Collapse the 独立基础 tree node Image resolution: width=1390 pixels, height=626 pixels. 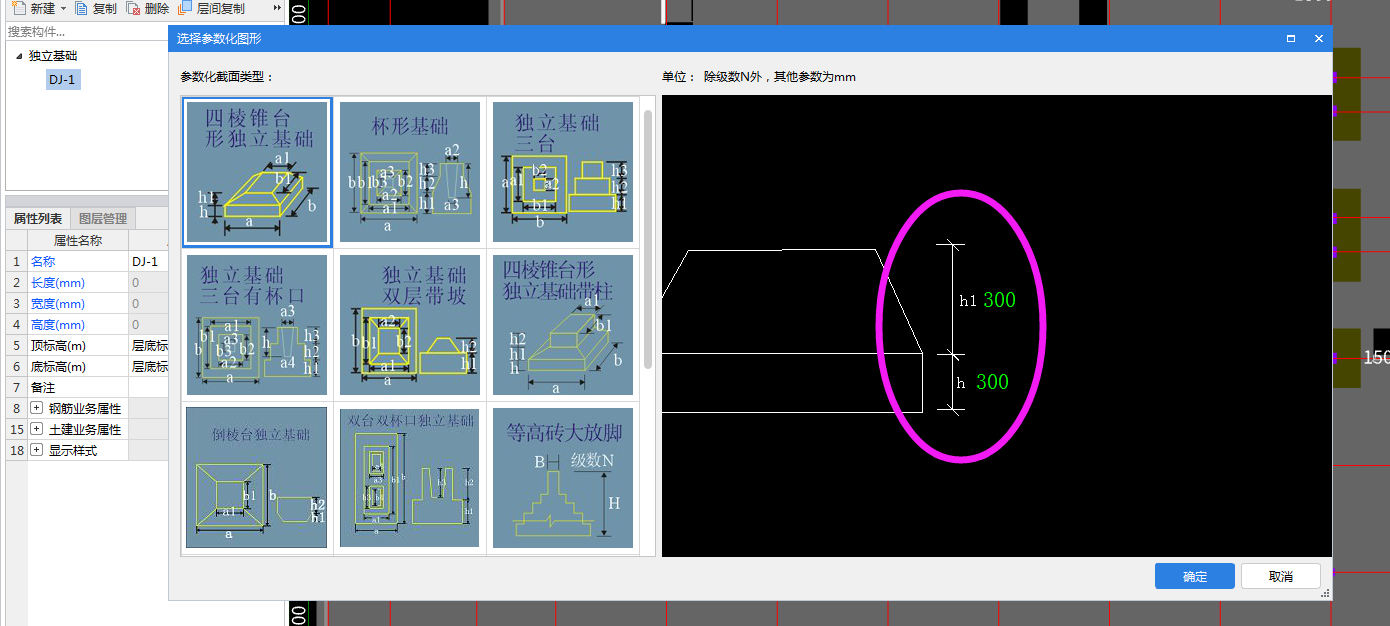coord(19,56)
